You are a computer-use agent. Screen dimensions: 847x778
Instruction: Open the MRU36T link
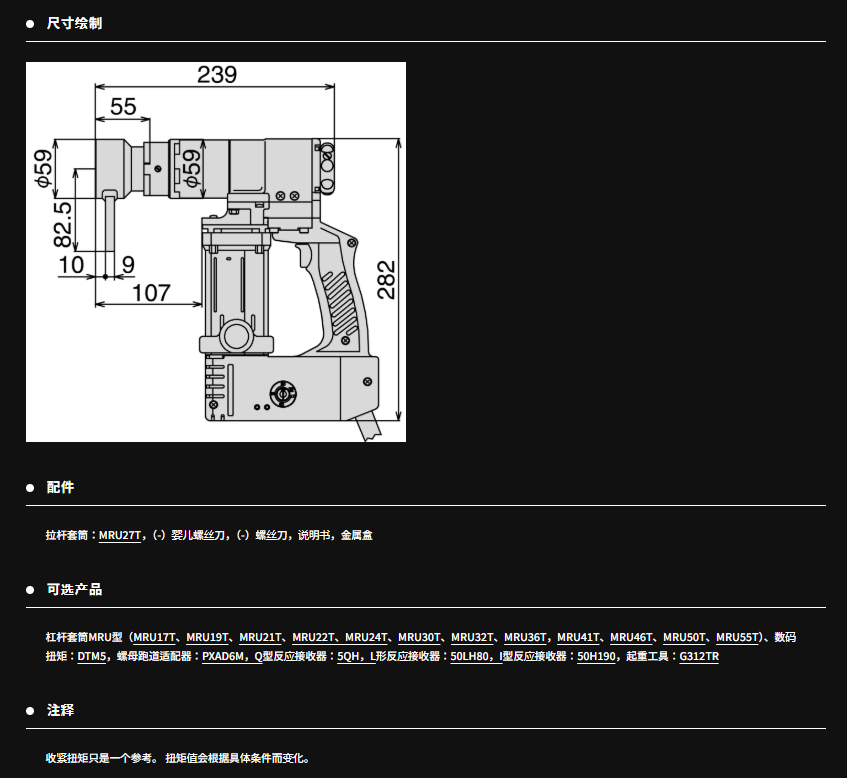tap(526, 637)
